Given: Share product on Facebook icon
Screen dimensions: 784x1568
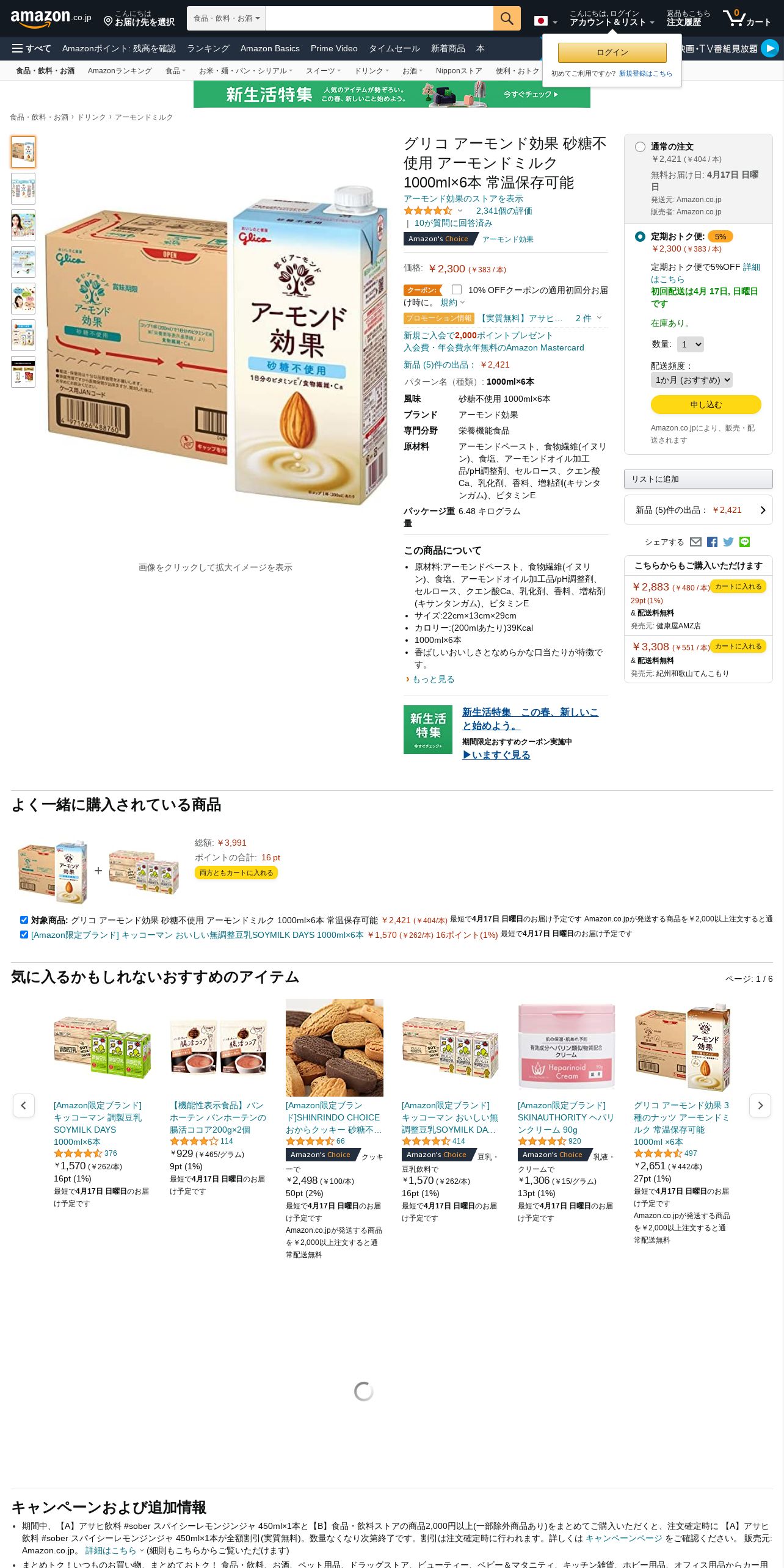Looking at the screenshot, I should click(x=712, y=542).
